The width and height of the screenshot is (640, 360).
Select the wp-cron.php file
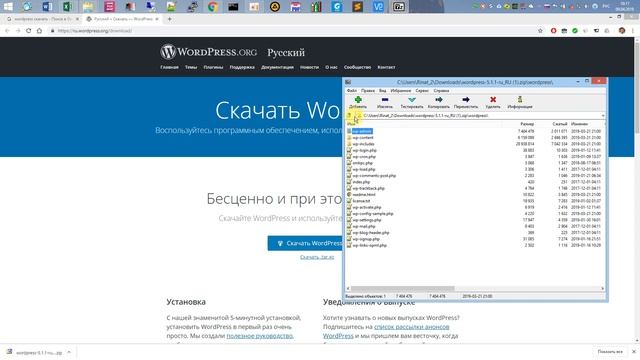364,157
